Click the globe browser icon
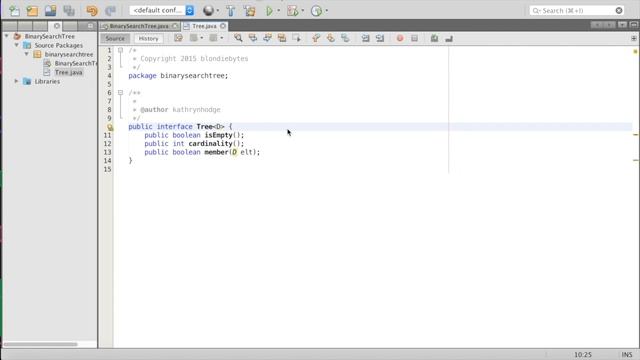Viewport: 640px width, 360px height. (208, 11)
